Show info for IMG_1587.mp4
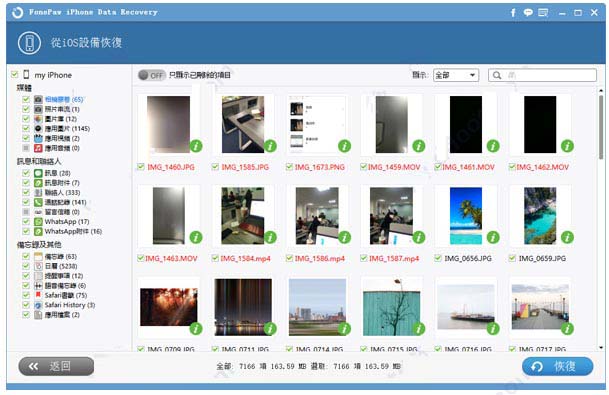609x395 pixels. tap(419, 237)
